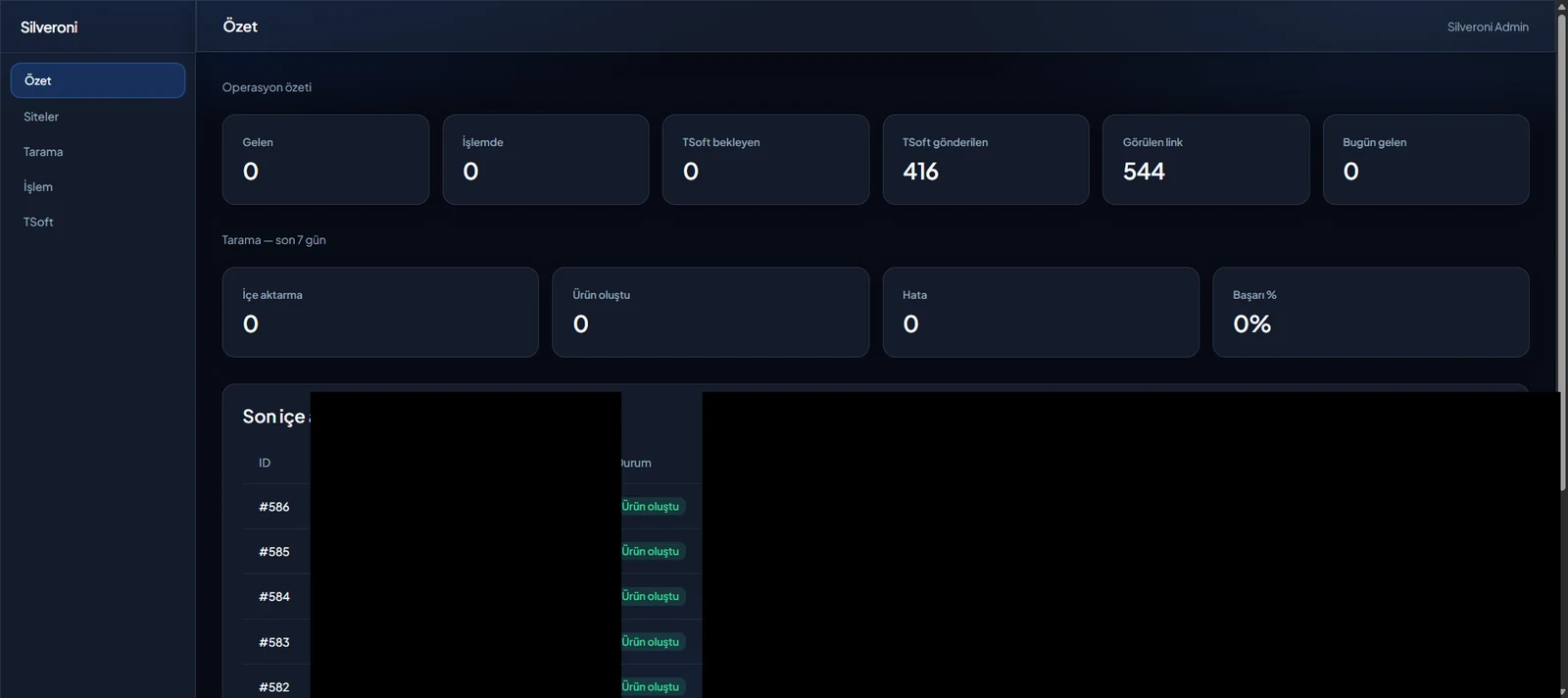Click the Görülen link card
1568x698 pixels.
[1205, 160]
